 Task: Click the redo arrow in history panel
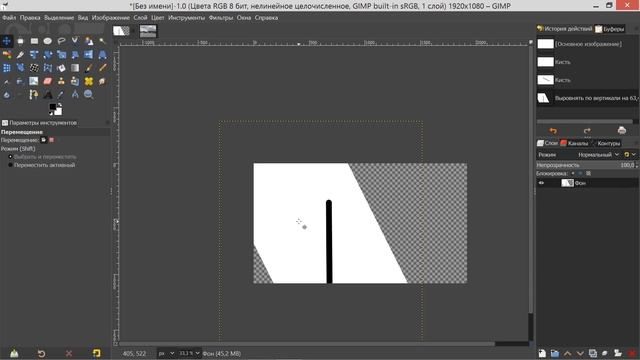pos(587,131)
